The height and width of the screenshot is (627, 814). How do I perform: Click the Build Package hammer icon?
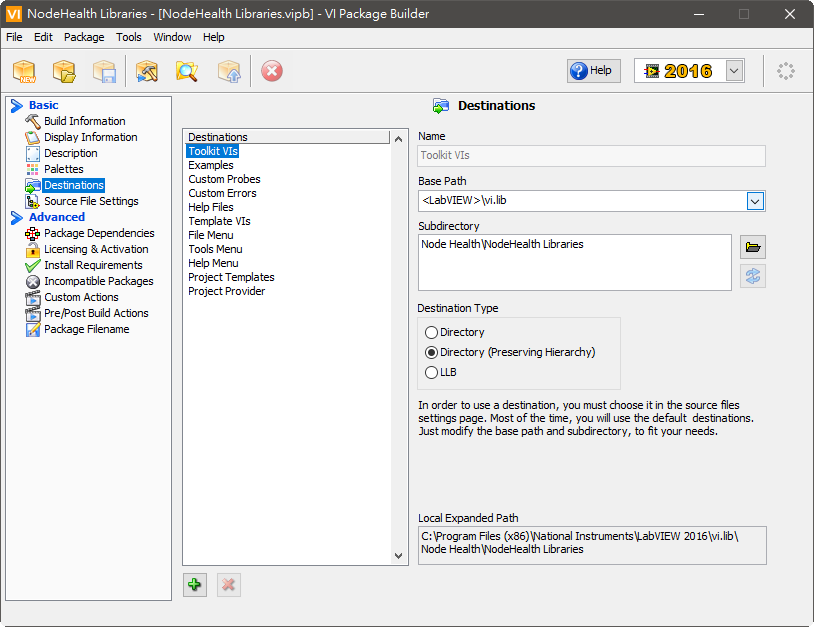(x=147, y=71)
